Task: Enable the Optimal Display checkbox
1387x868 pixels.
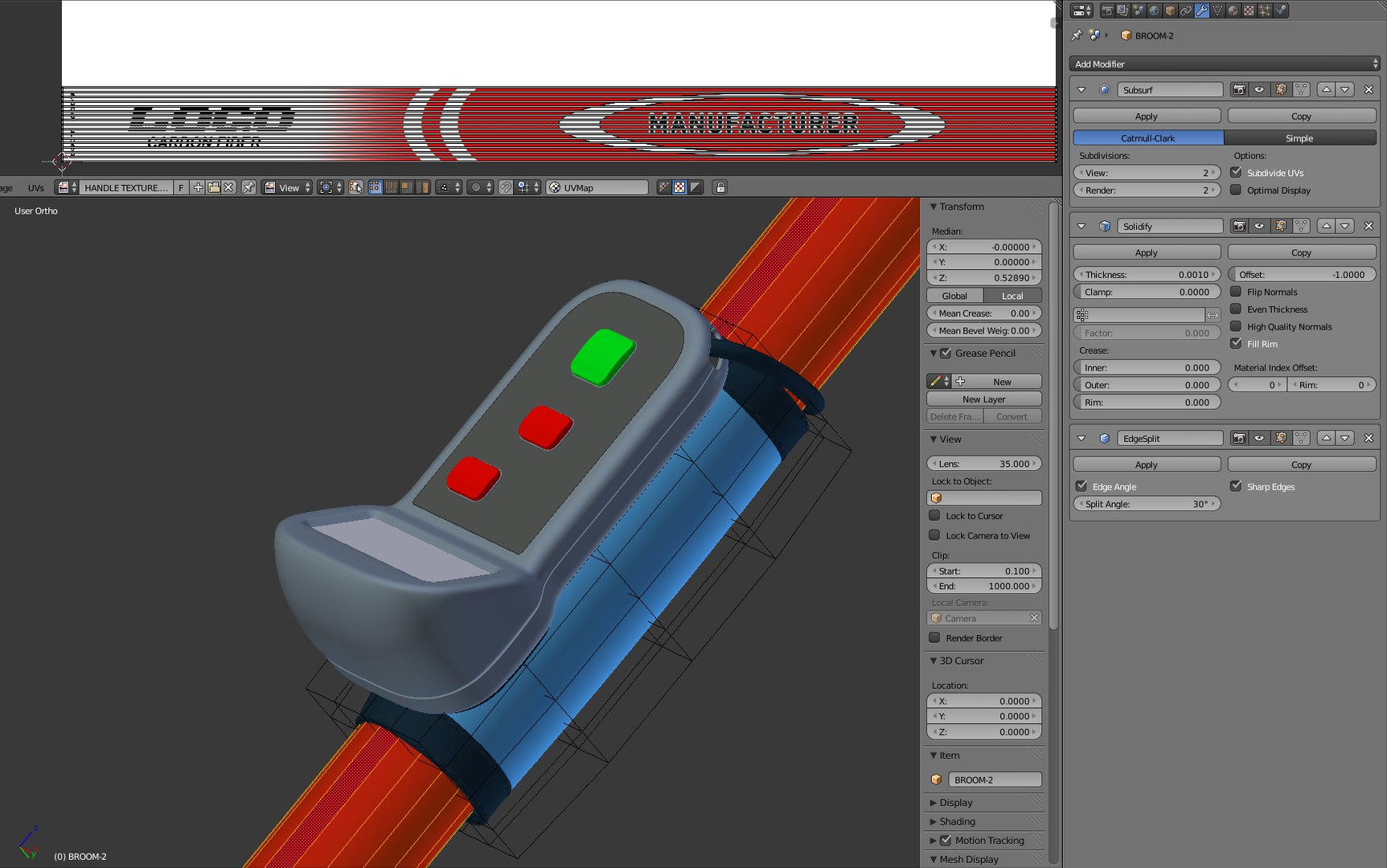Action: (x=1236, y=190)
